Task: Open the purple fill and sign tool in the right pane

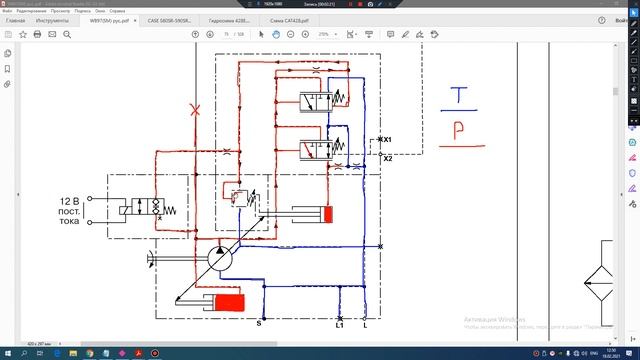Action: tap(632, 188)
